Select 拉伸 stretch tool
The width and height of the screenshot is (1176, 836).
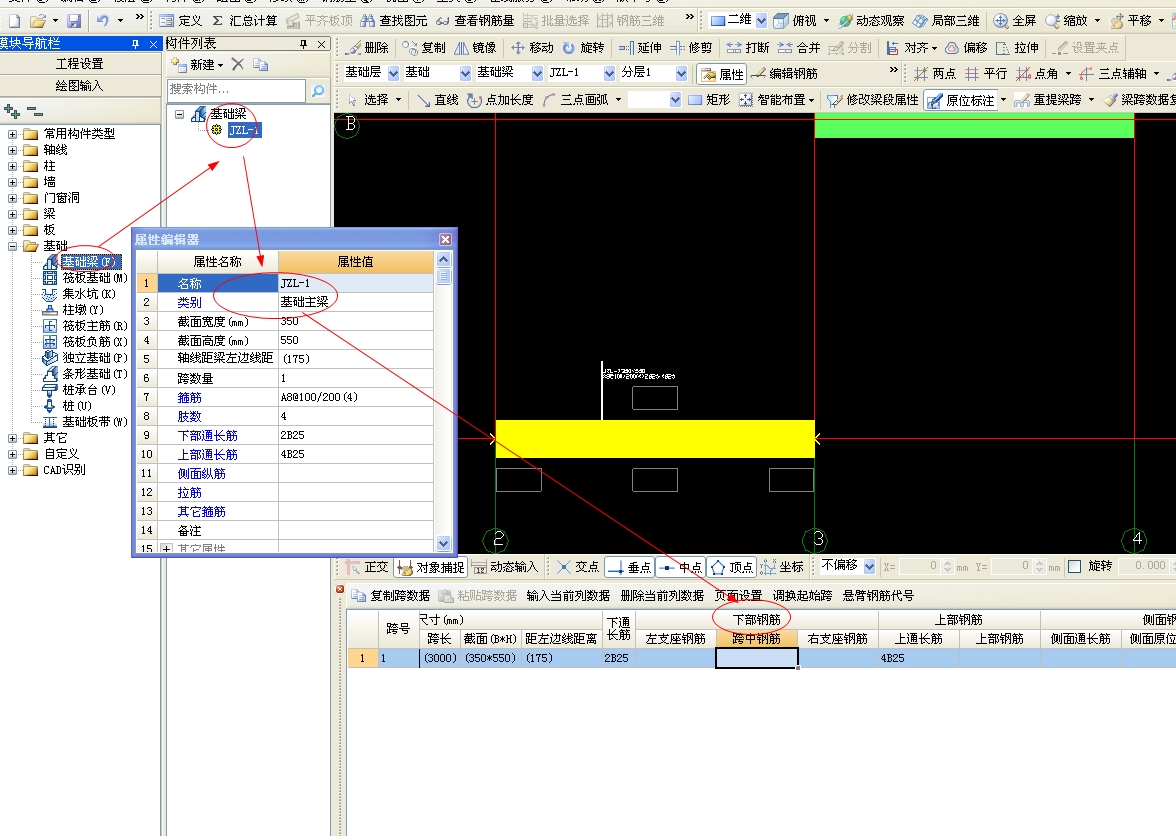pyautogui.click(x=1017, y=48)
